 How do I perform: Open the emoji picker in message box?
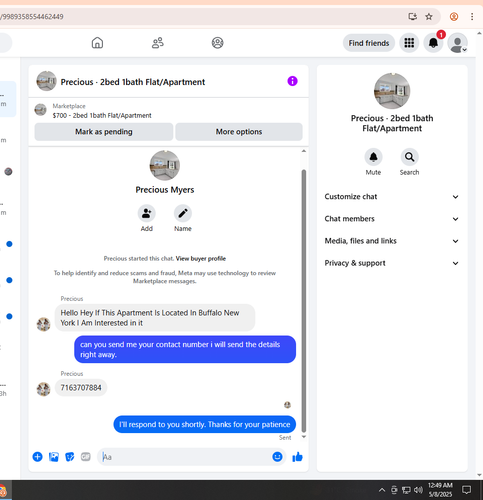coord(277,457)
